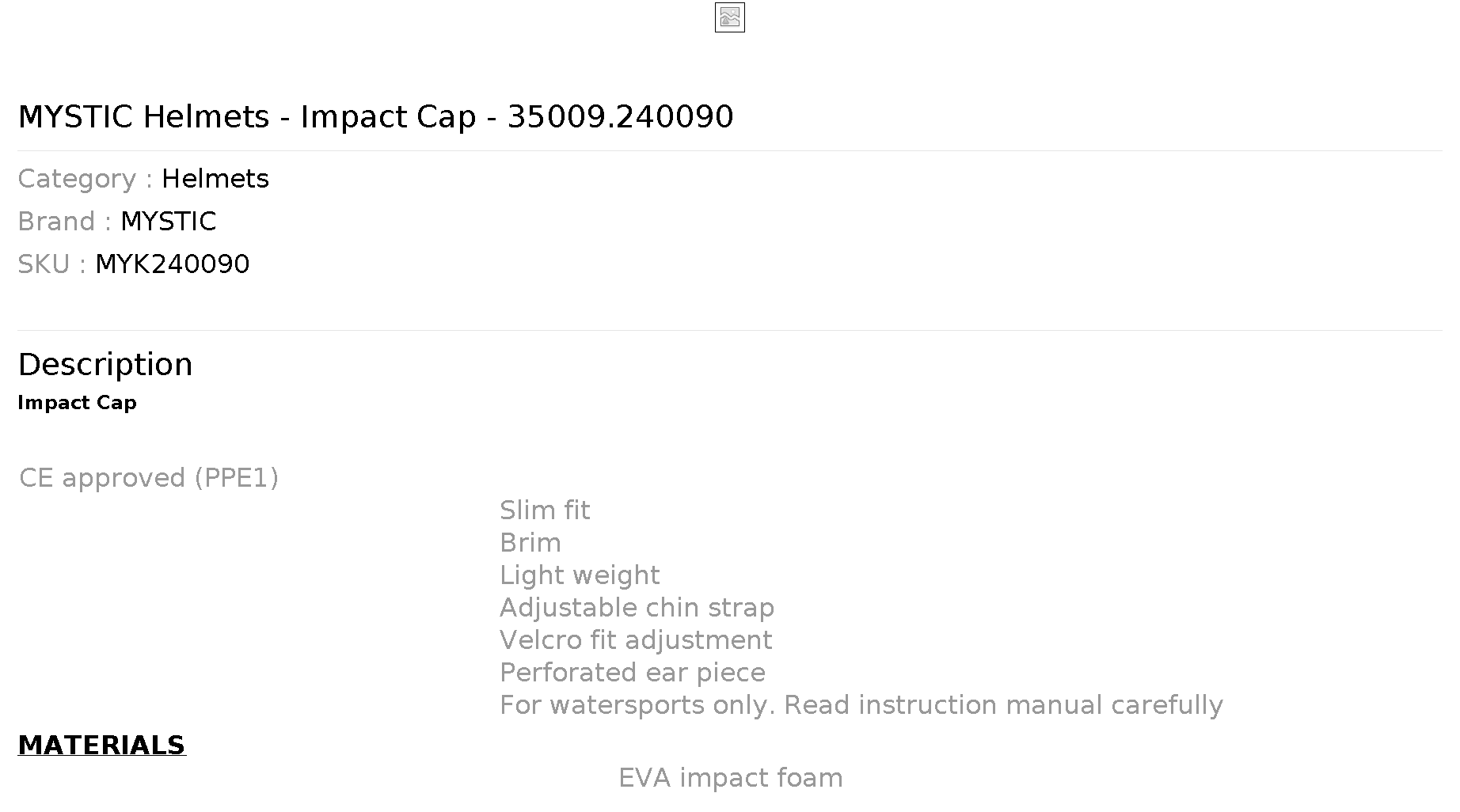
Task: Click the product title Impact Cap 35009.240090
Action: click(x=375, y=117)
